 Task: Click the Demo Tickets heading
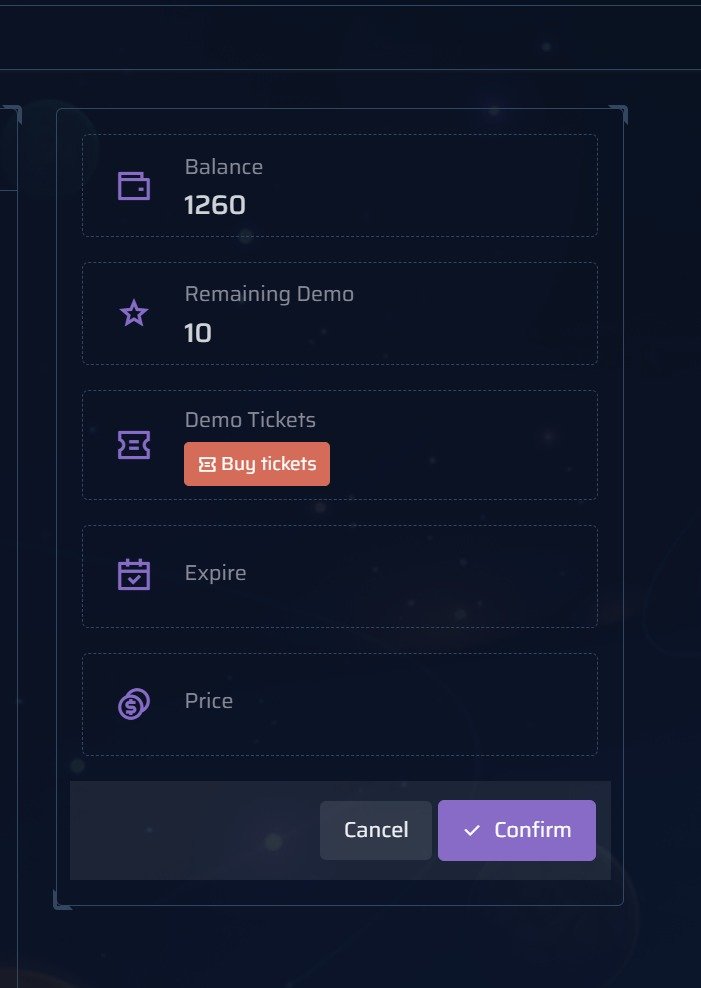(x=250, y=420)
